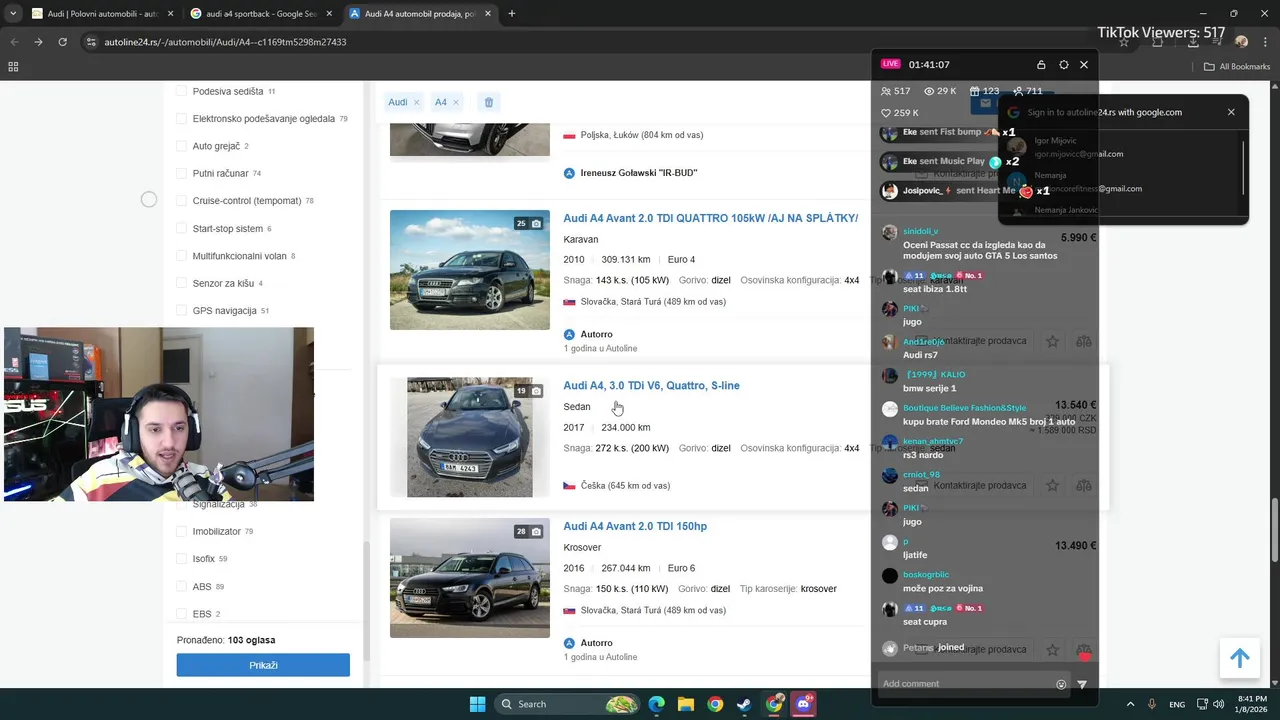
Task: Click the eye views icon showing 29 K
Action: click(929, 91)
